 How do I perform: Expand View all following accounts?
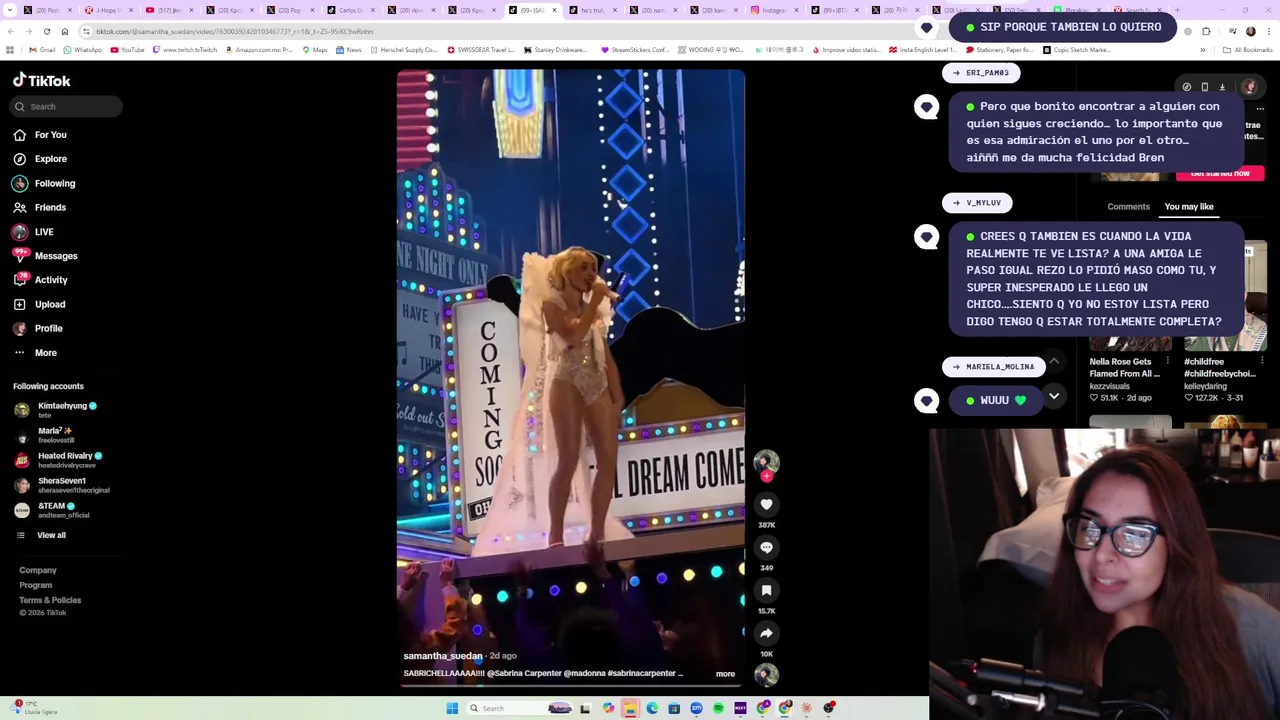pos(40,535)
